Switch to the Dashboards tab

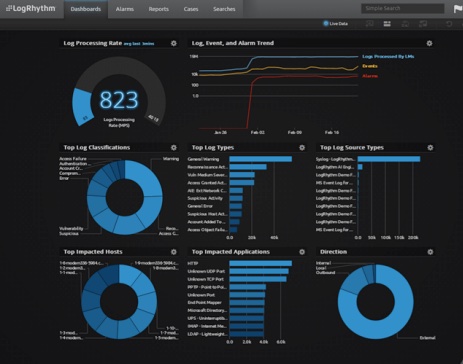86,9
